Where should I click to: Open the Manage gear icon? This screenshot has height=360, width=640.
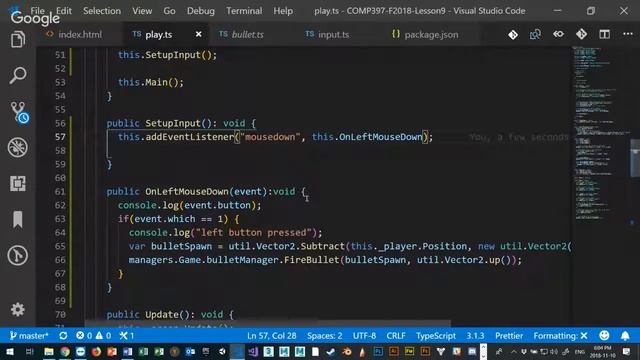[x=18, y=310]
